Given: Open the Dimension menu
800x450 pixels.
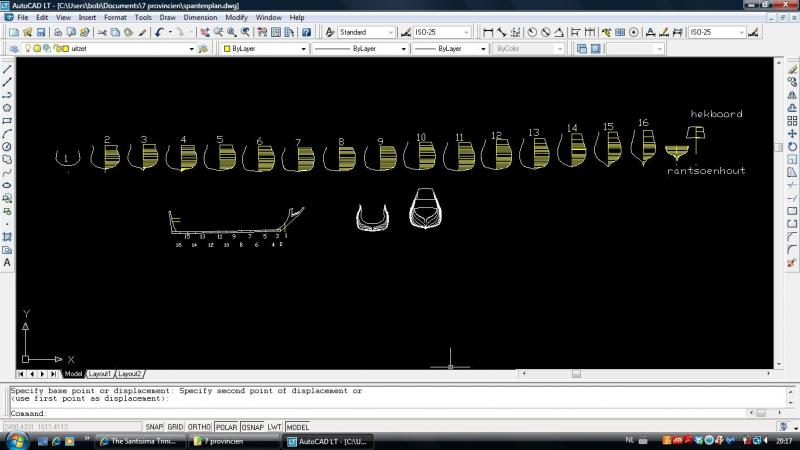Looking at the screenshot, I should pyautogui.click(x=200, y=17).
